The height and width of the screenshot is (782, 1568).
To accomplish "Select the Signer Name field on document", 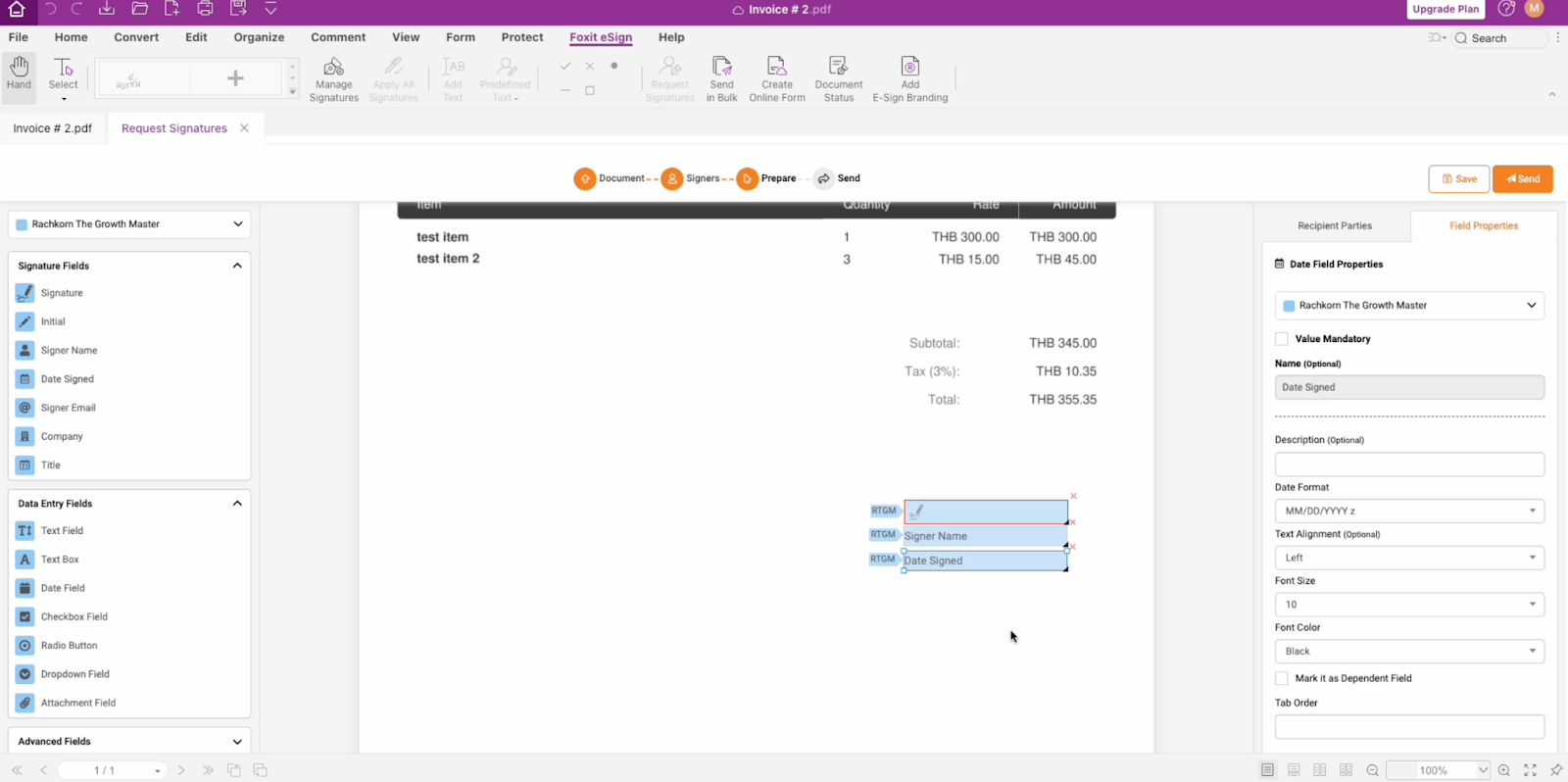I will (x=985, y=536).
